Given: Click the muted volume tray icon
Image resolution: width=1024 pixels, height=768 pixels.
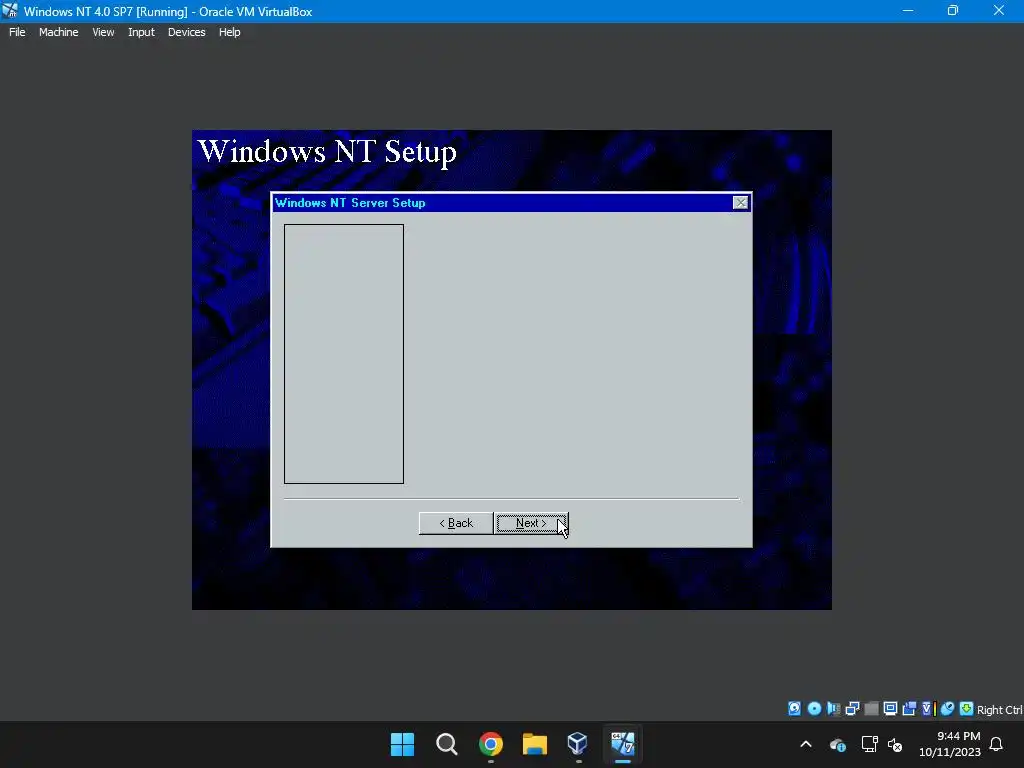Looking at the screenshot, I should 895,744.
